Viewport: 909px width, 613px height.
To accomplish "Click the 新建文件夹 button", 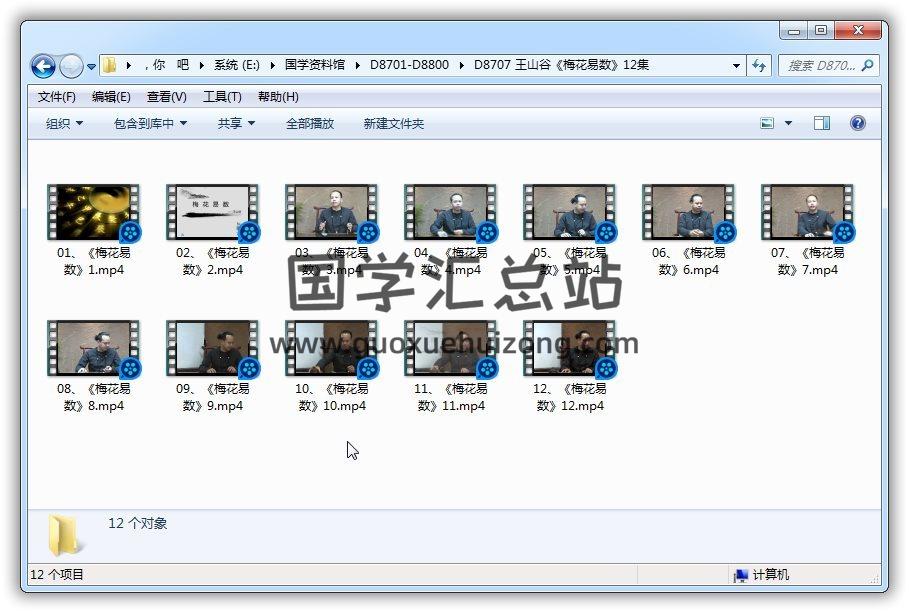I will [393, 123].
